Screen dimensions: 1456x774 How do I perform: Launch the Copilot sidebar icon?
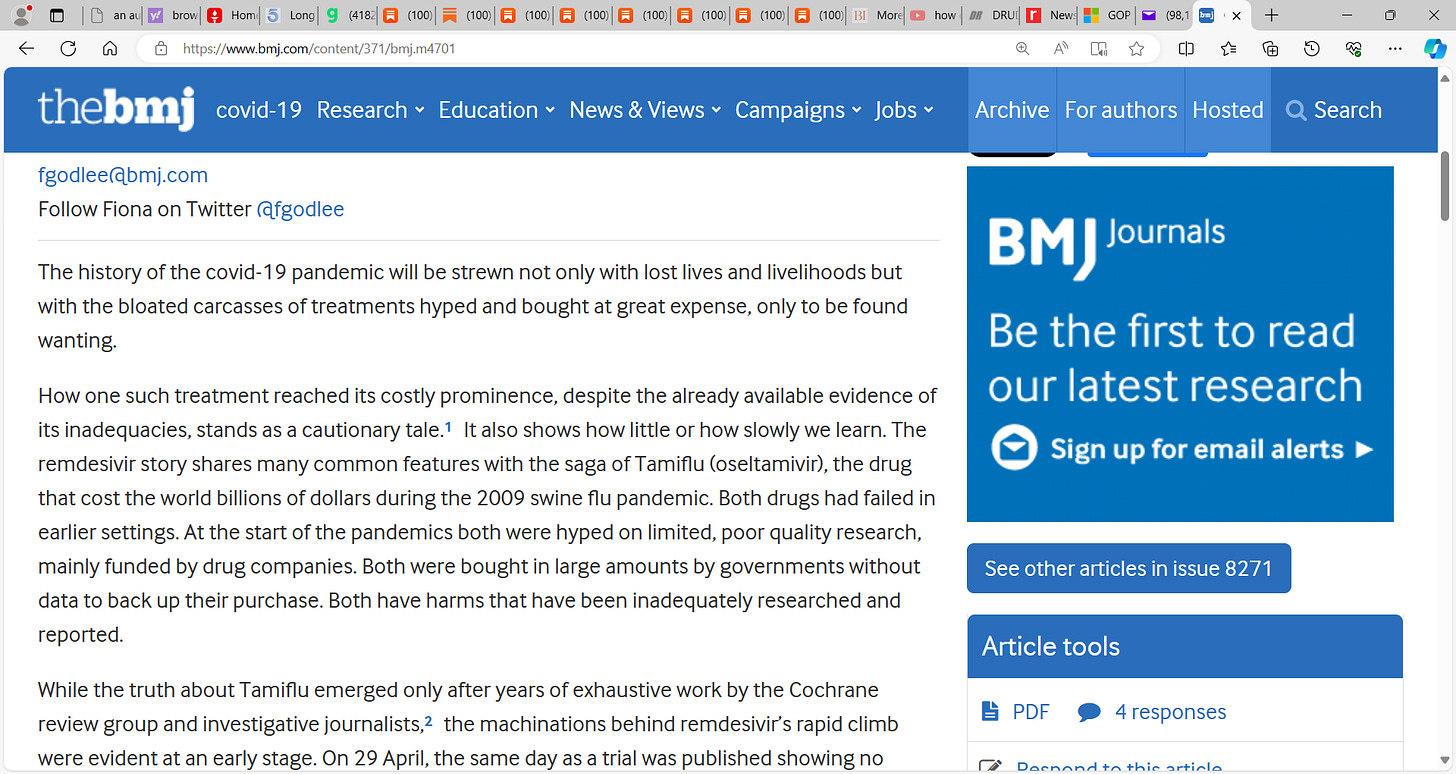[1435, 48]
